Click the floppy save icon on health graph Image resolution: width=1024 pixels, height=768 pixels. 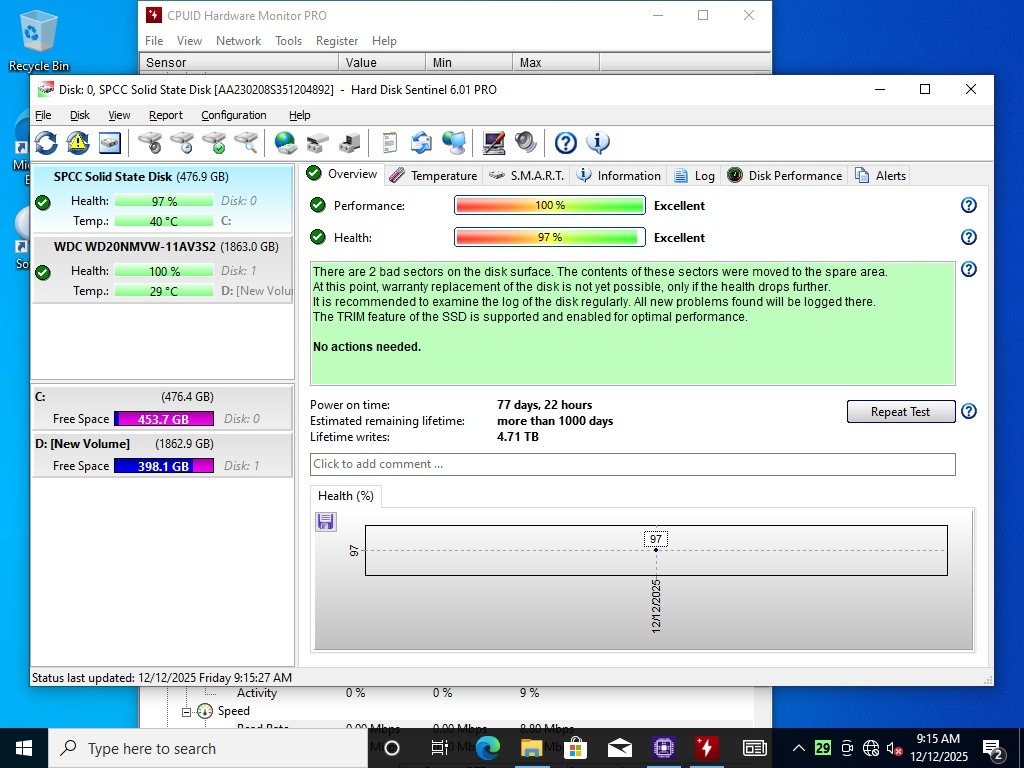(326, 522)
